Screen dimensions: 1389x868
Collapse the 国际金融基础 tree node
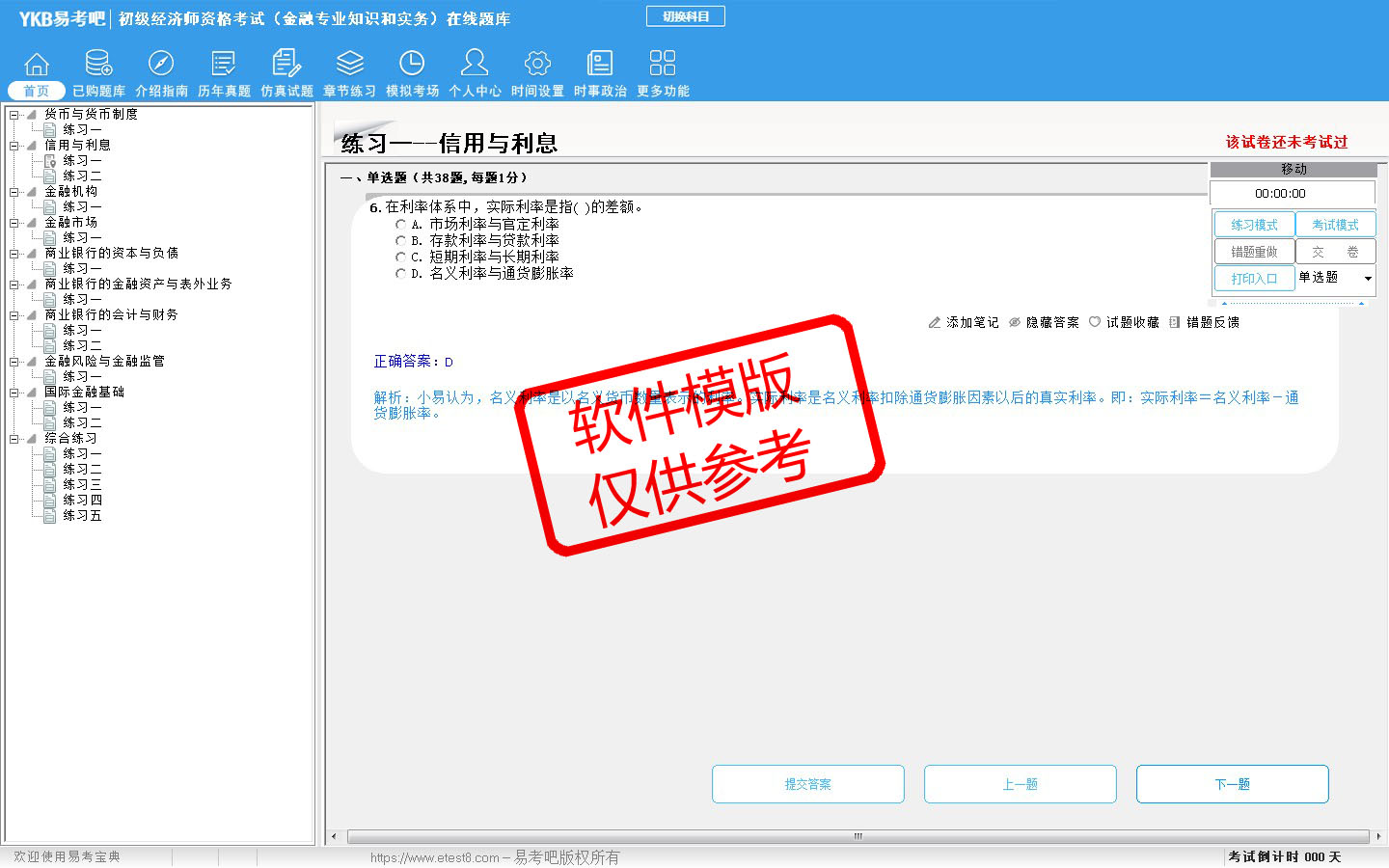pyautogui.click(x=14, y=393)
